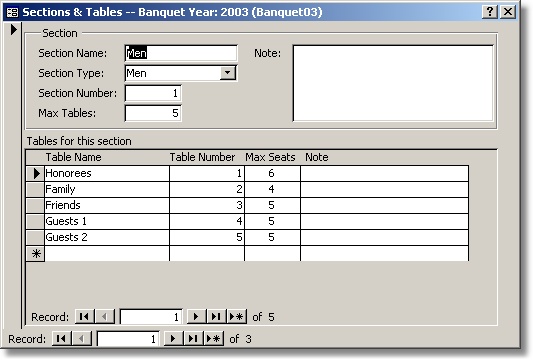
Task: Click the Note column header in subform
Action: (x=316, y=157)
